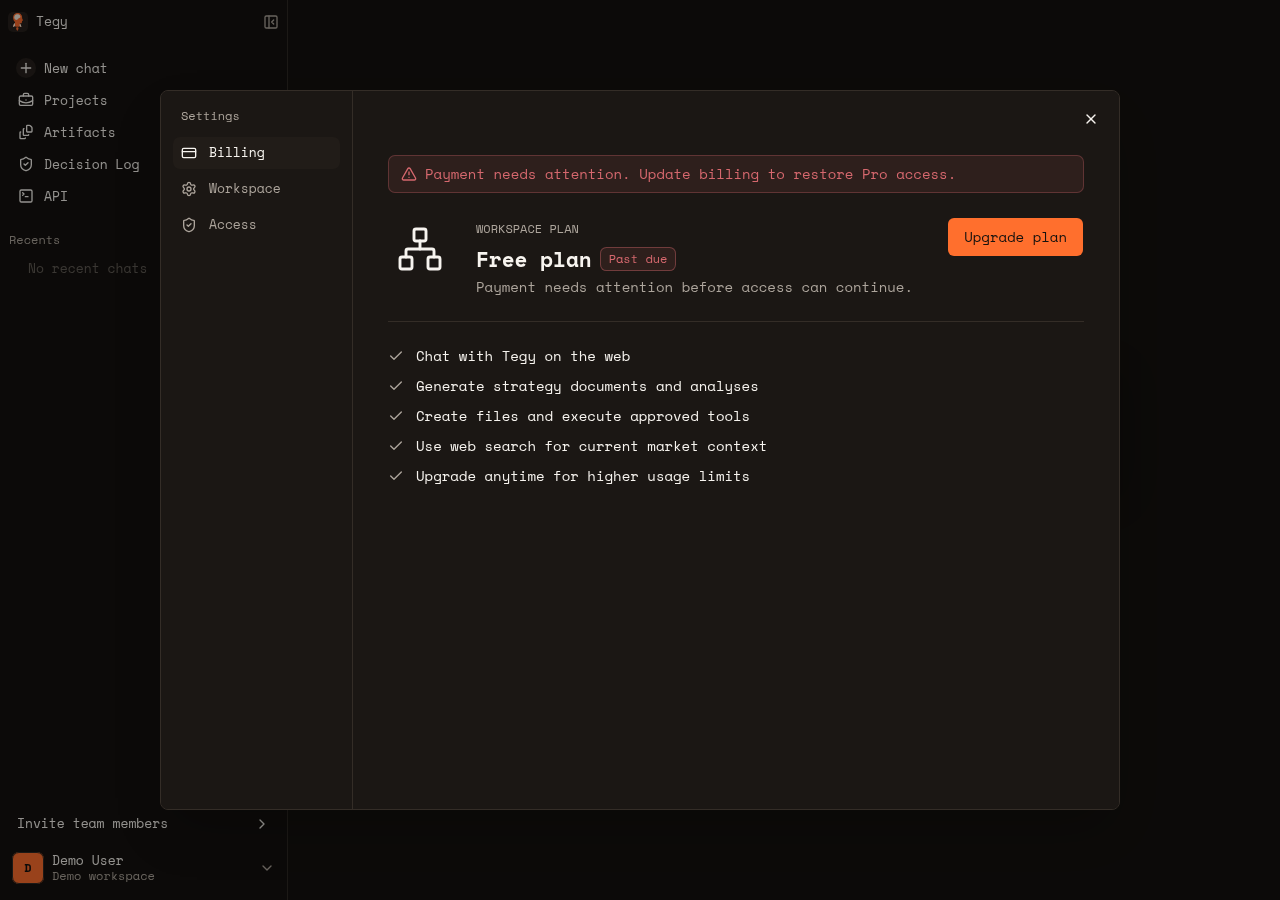This screenshot has width=1280, height=900.
Task: Collapse the sidebar with panel icon
Action: tap(271, 22)
